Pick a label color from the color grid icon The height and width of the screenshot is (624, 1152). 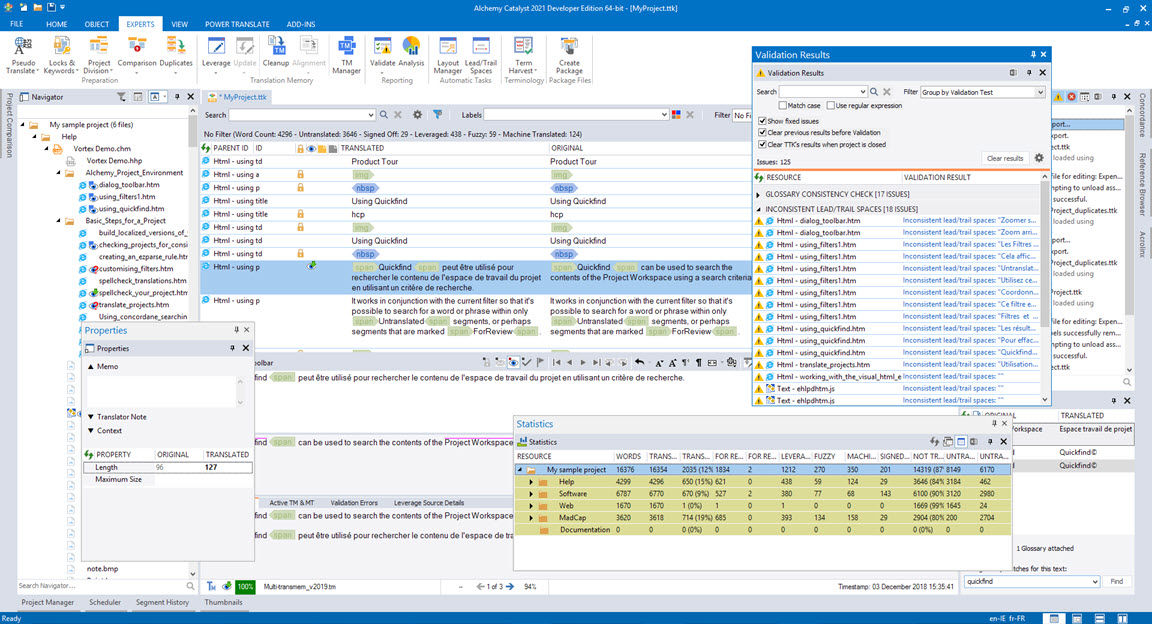coord(676,115)
